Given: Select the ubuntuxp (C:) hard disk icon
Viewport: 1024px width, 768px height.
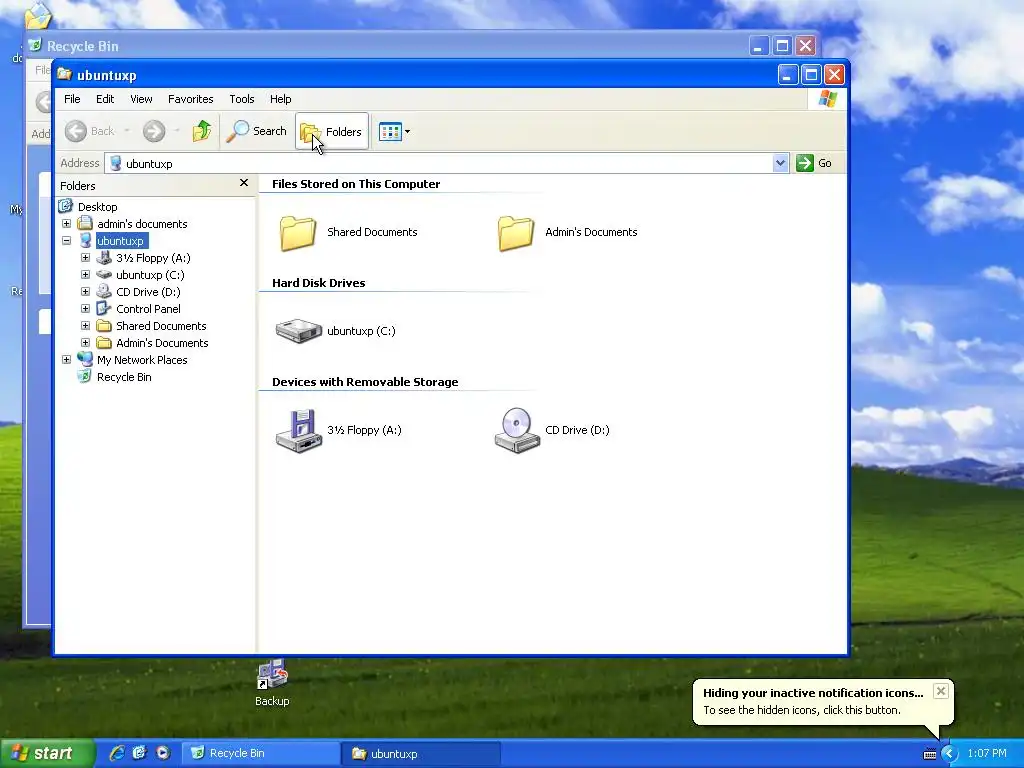Looking at the screenshot, I should click(x=298, y=331).
